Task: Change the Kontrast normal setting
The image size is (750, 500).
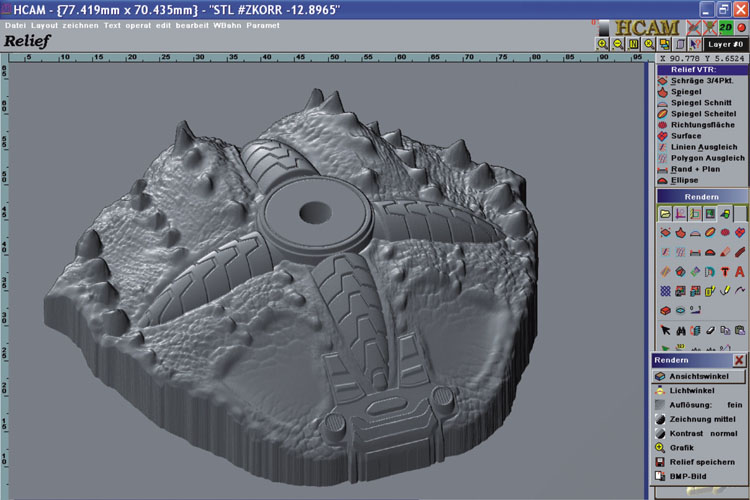Action: click(699, 433)
